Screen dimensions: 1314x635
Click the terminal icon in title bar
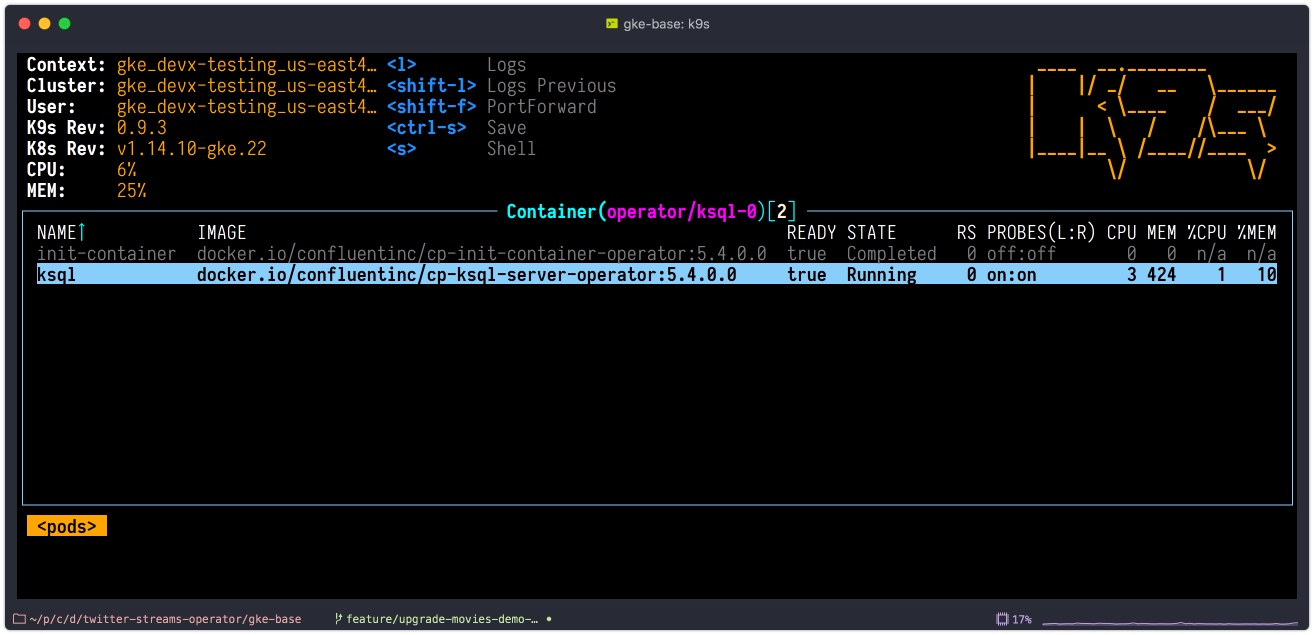(611, 23)
